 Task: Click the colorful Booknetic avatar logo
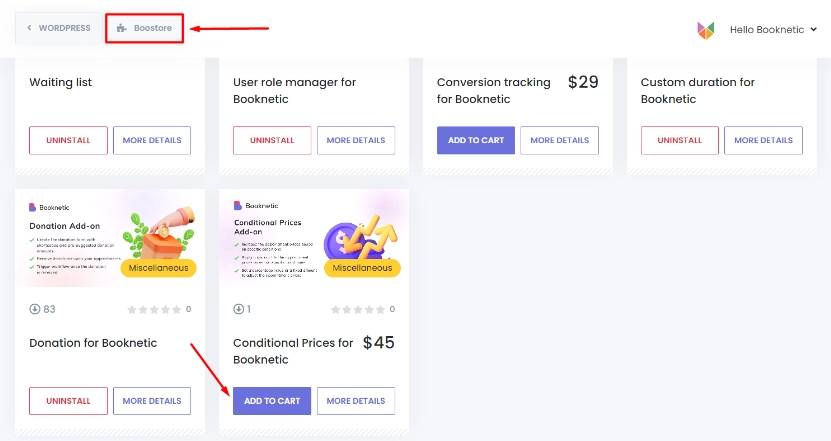click(x=705, y=30)
